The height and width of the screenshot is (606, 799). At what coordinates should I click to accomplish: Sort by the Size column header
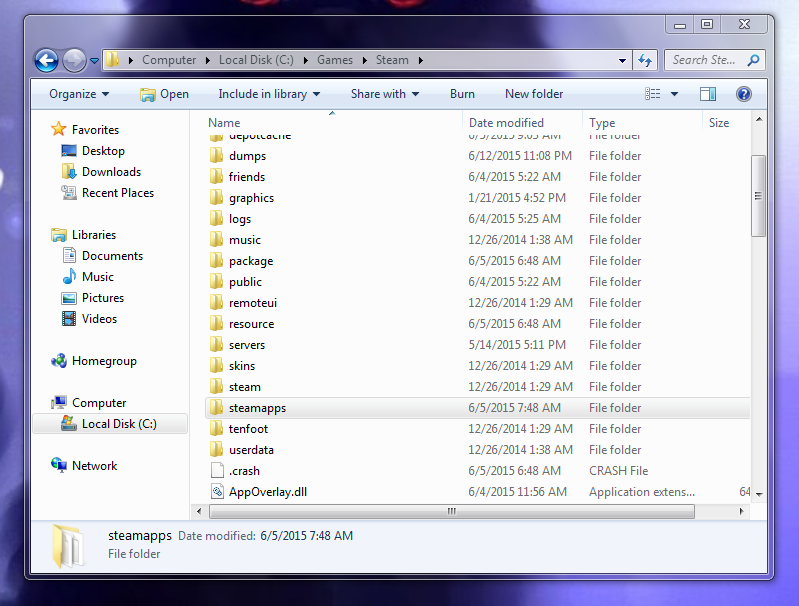click(719, 123)
